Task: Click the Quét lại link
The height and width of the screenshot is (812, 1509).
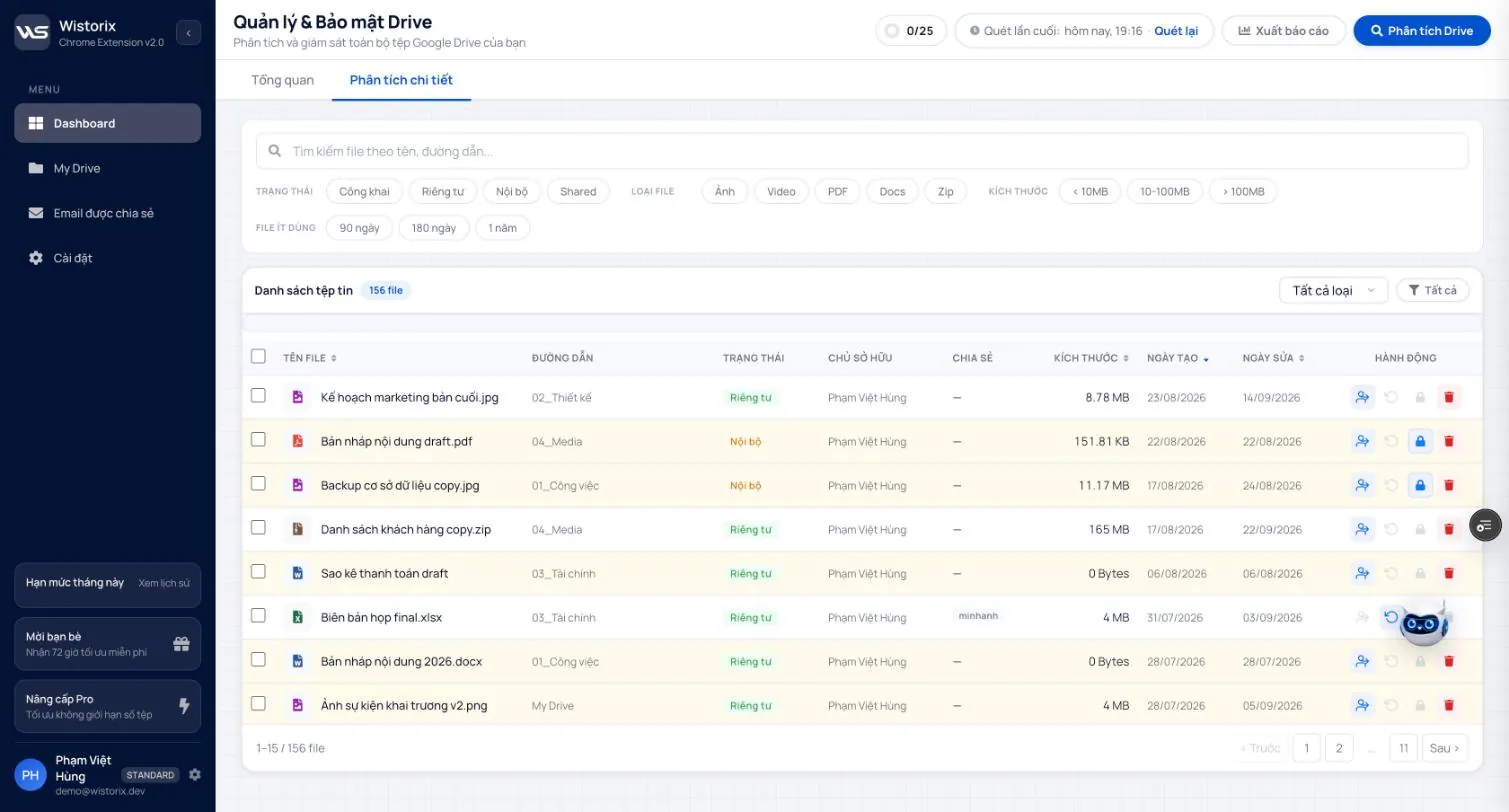Action: [x=1176, y=31]
